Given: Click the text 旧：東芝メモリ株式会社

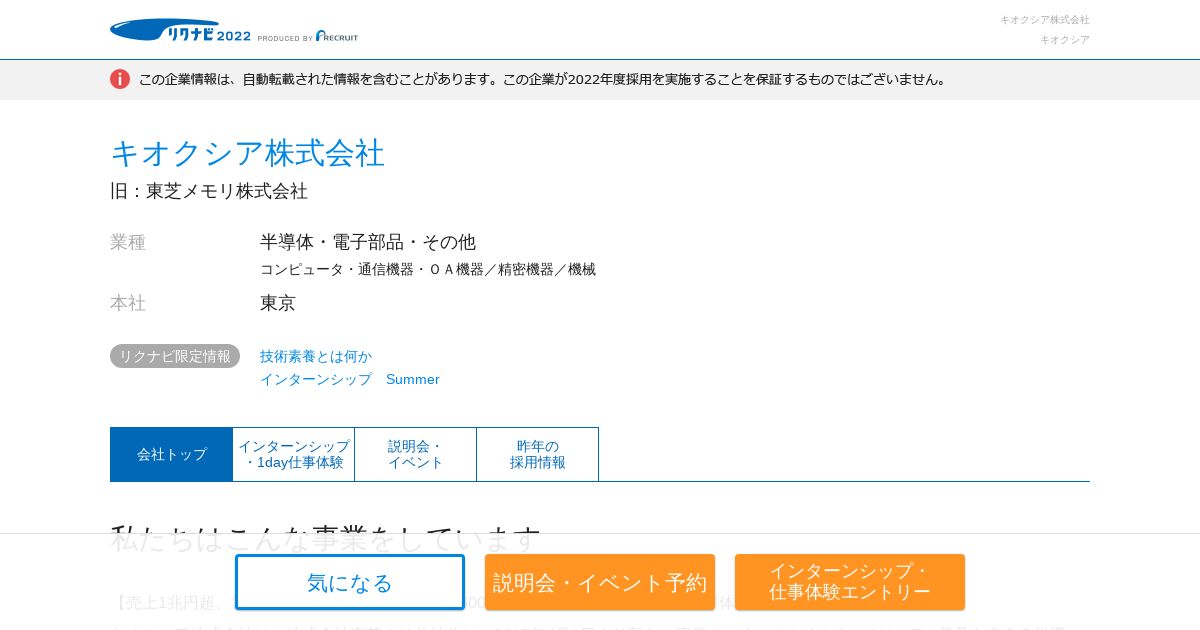Looking at the screenshot, I should (x=209, y=191).
